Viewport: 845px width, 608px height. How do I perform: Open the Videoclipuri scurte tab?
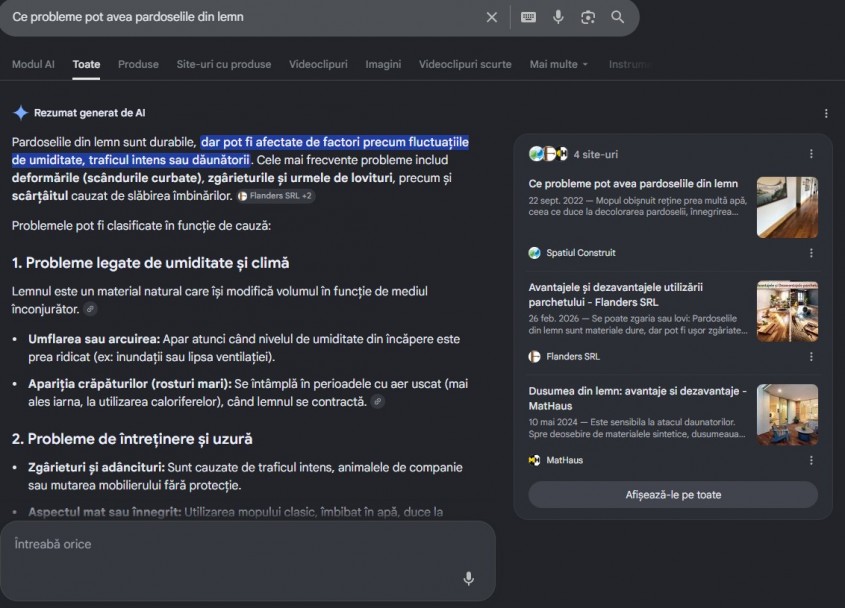tap(465, 64)
